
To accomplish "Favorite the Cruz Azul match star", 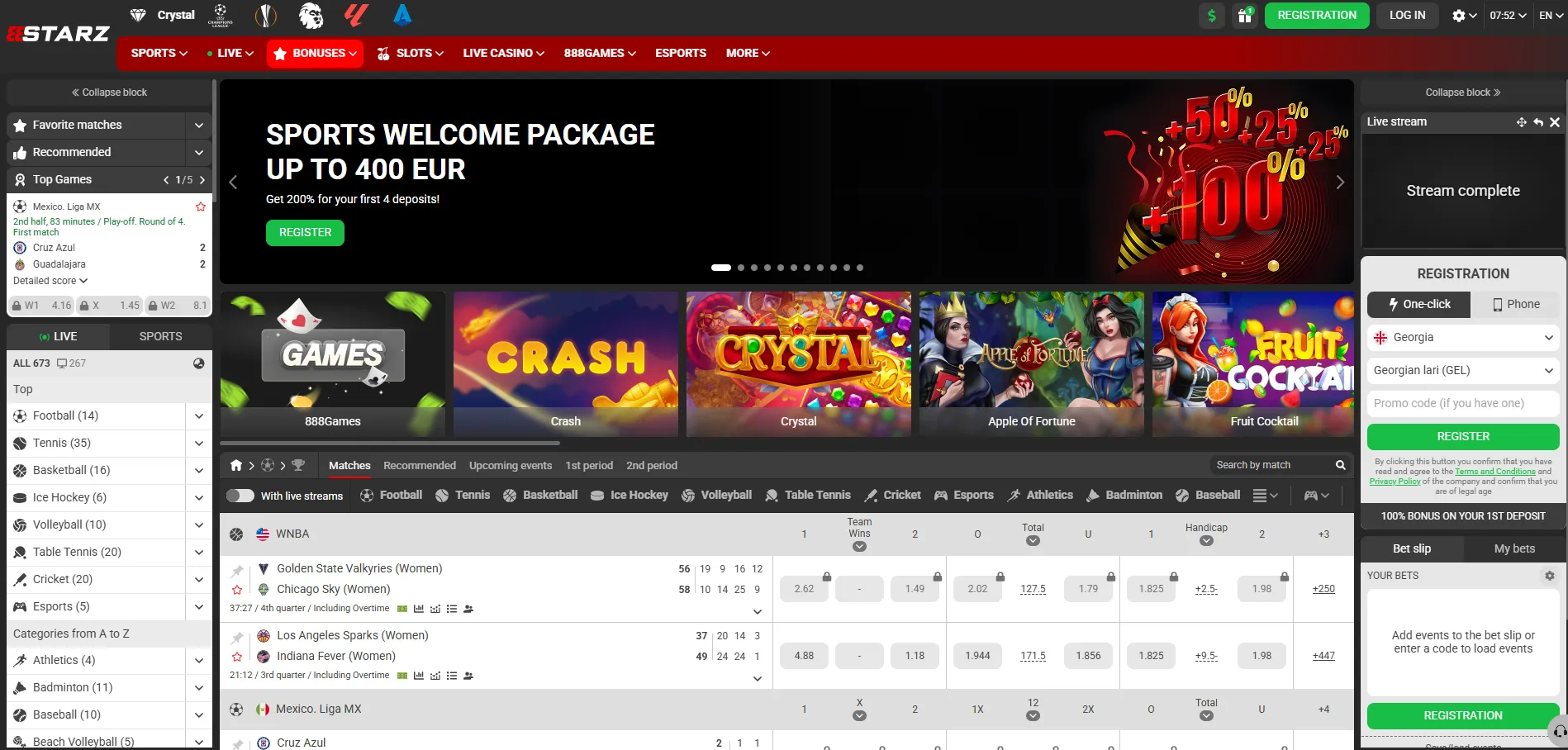I will click(201, 206).
